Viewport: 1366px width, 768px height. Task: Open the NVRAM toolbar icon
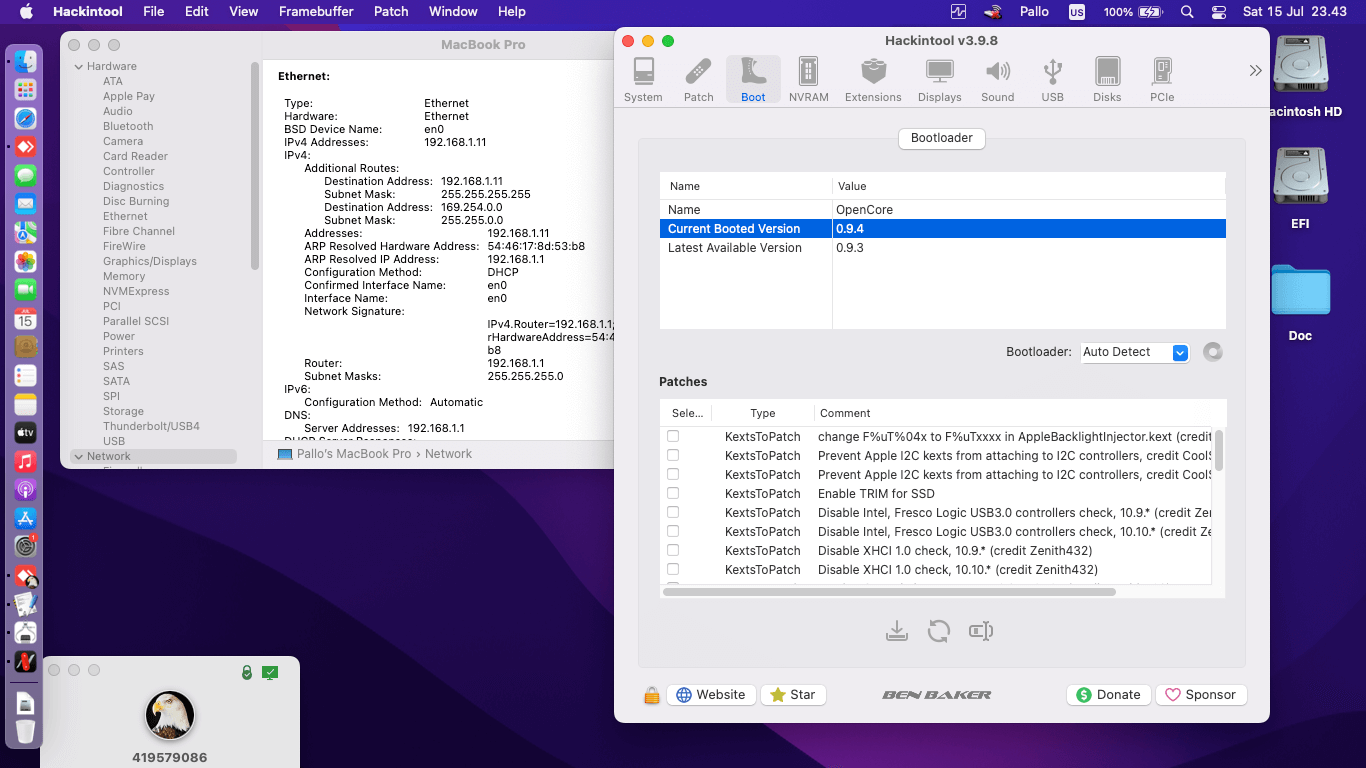[x=808, y=80]
